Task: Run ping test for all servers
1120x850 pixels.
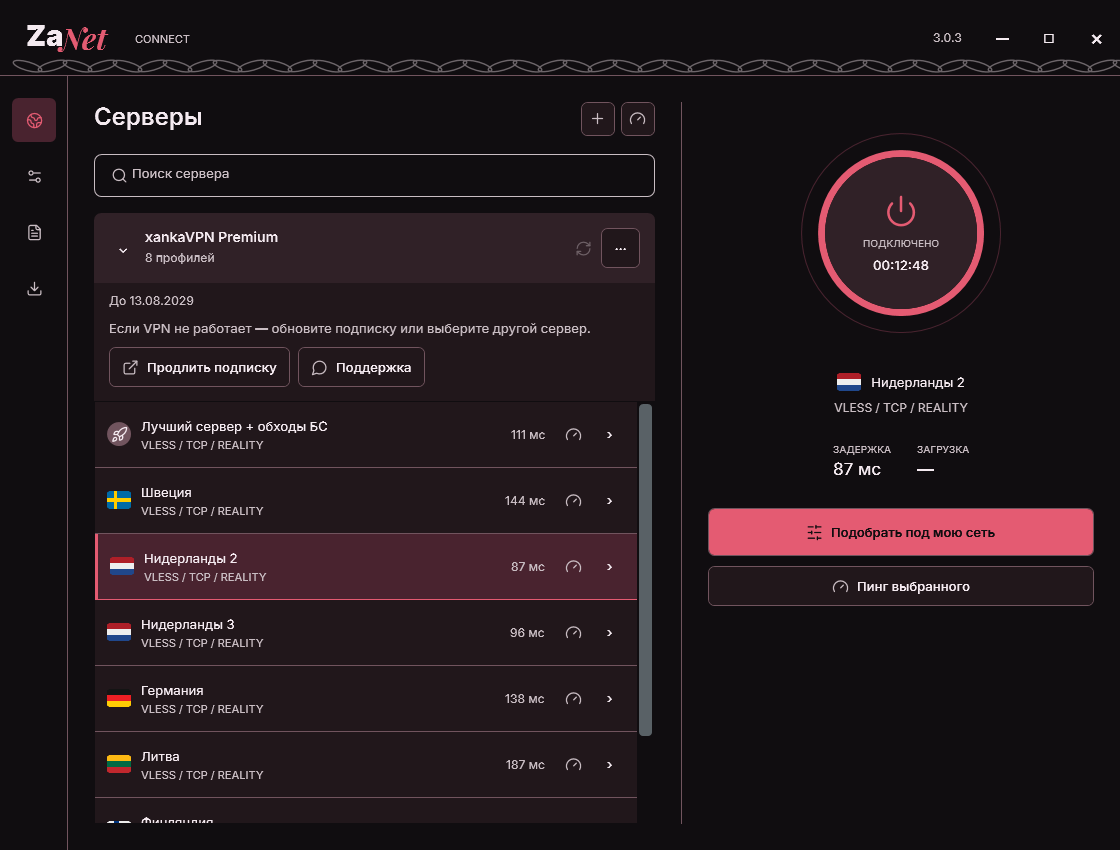Action: 638,119
